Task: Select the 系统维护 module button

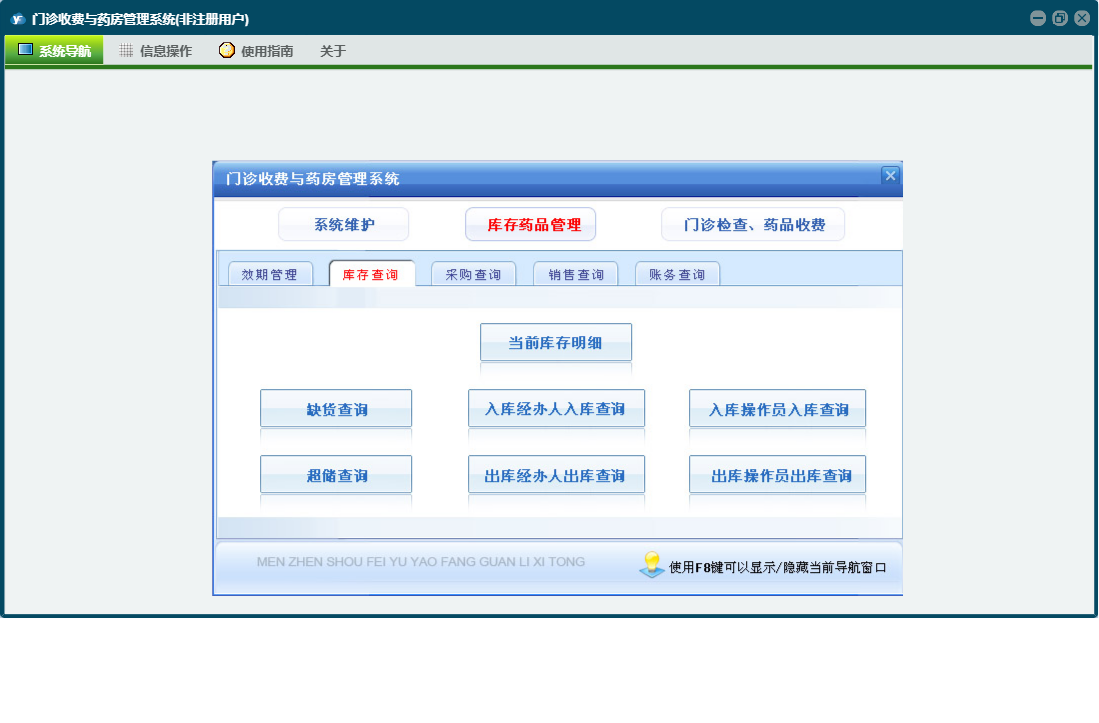Action: tap(343, 224)
